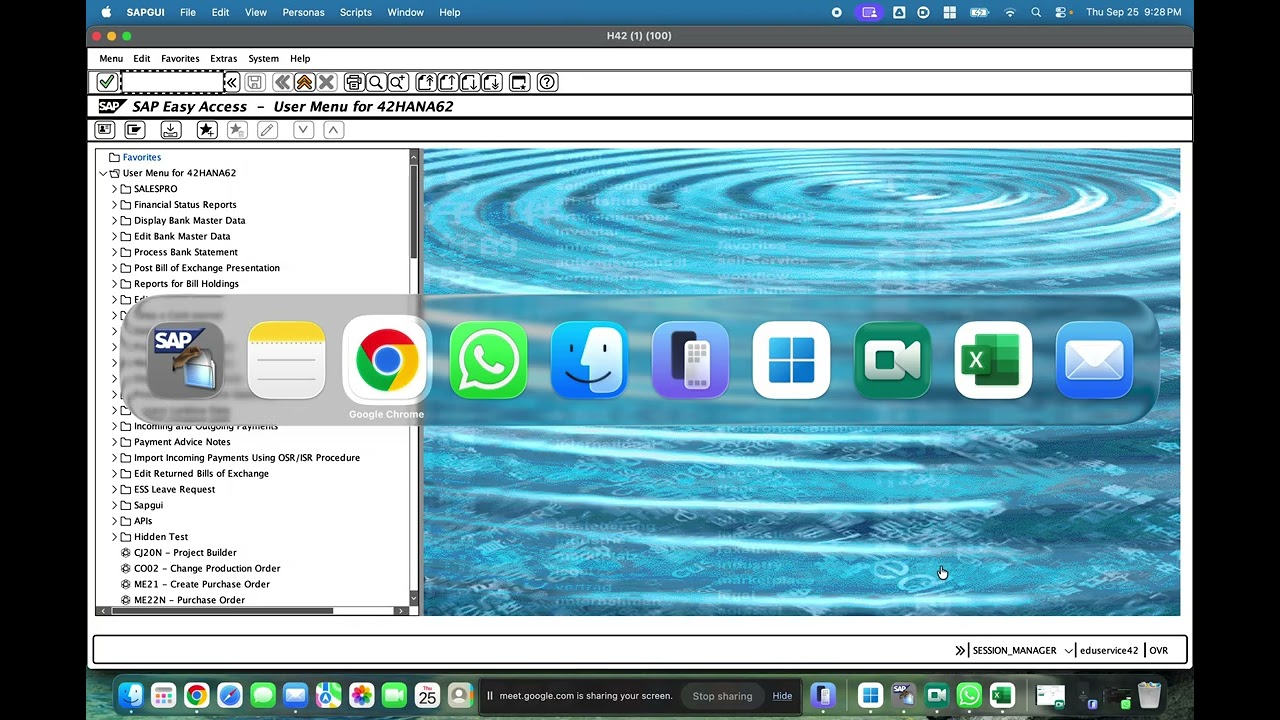
Task: Click the SAP Business Workplace download icon
Action: pyautogui.click(x=170, y=130)
